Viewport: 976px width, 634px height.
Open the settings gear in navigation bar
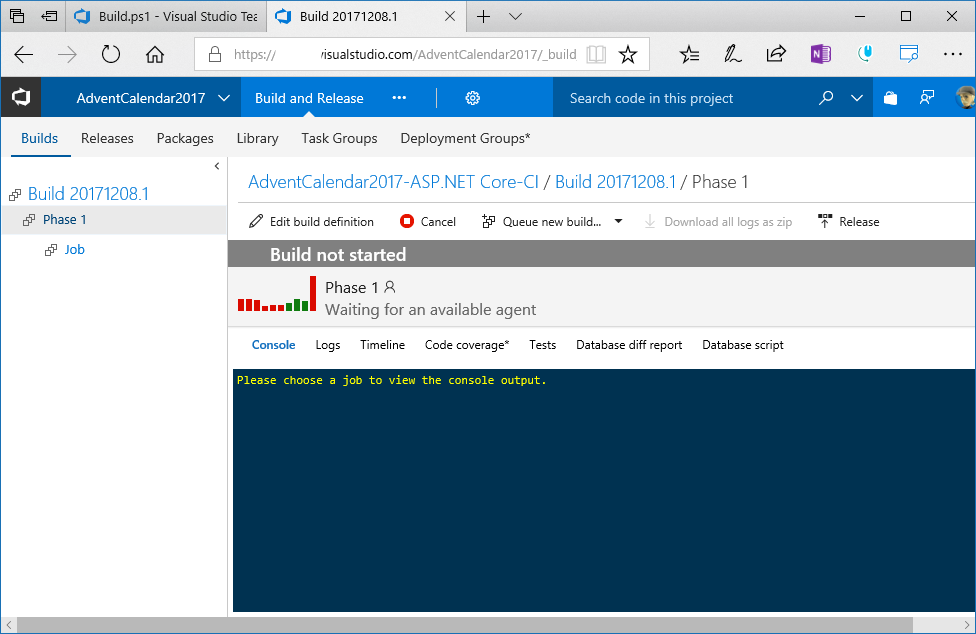pyautogui.click(x=472, y=98)
